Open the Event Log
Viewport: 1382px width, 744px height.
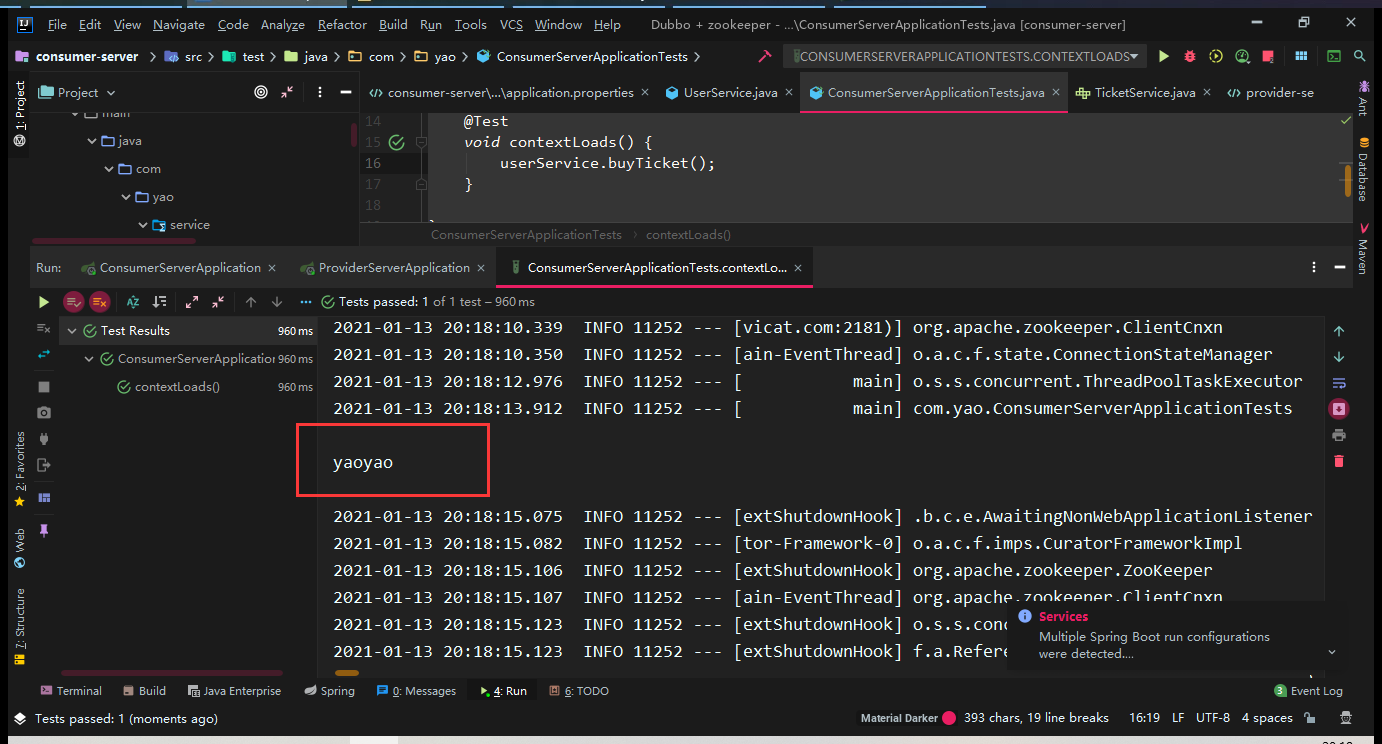click(1309, 691)
